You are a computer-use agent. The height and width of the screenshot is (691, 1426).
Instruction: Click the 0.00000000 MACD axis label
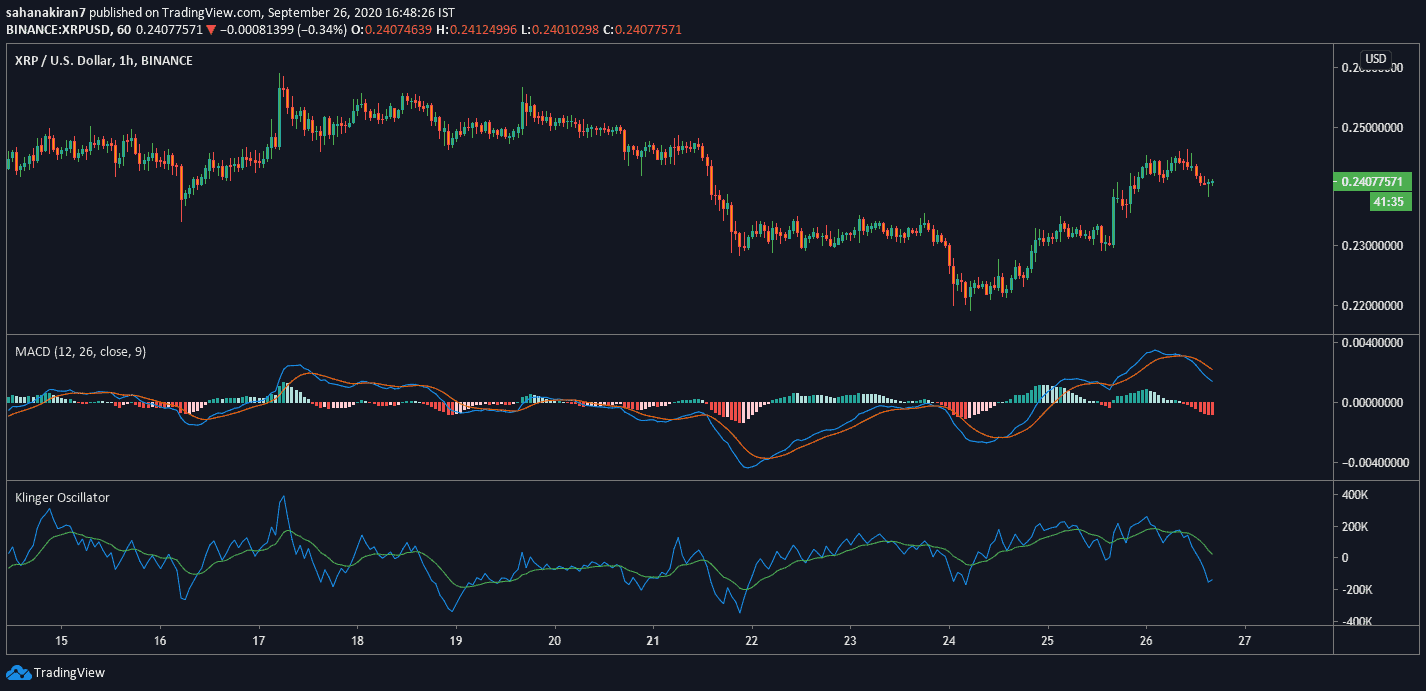point(1372,403)
